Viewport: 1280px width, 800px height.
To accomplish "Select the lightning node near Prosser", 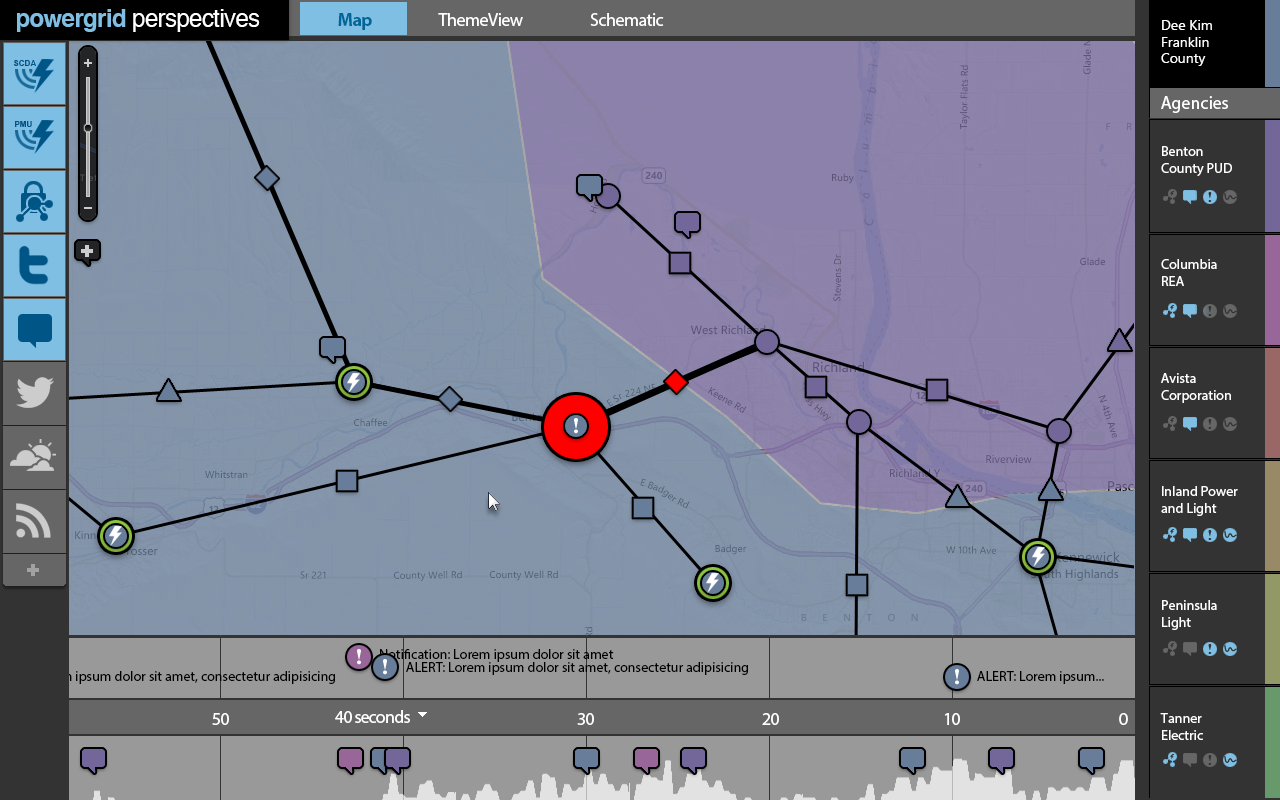I will pos(116,536).
